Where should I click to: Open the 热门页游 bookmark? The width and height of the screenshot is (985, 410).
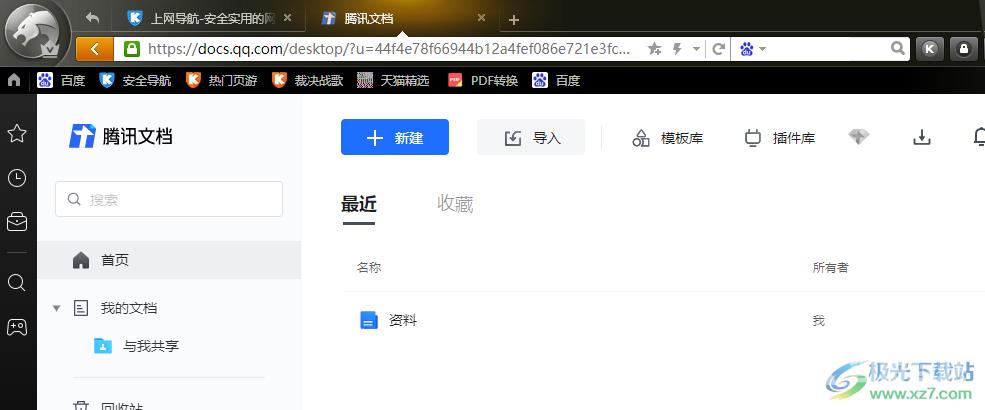click(x=222, y=80)
